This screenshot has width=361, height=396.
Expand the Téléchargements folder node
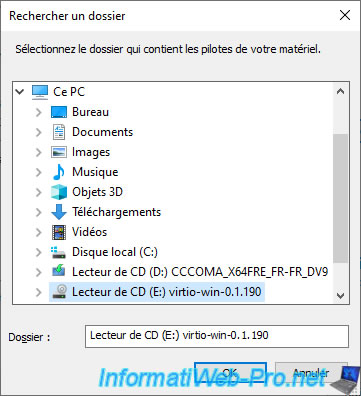tap(39, 212)
